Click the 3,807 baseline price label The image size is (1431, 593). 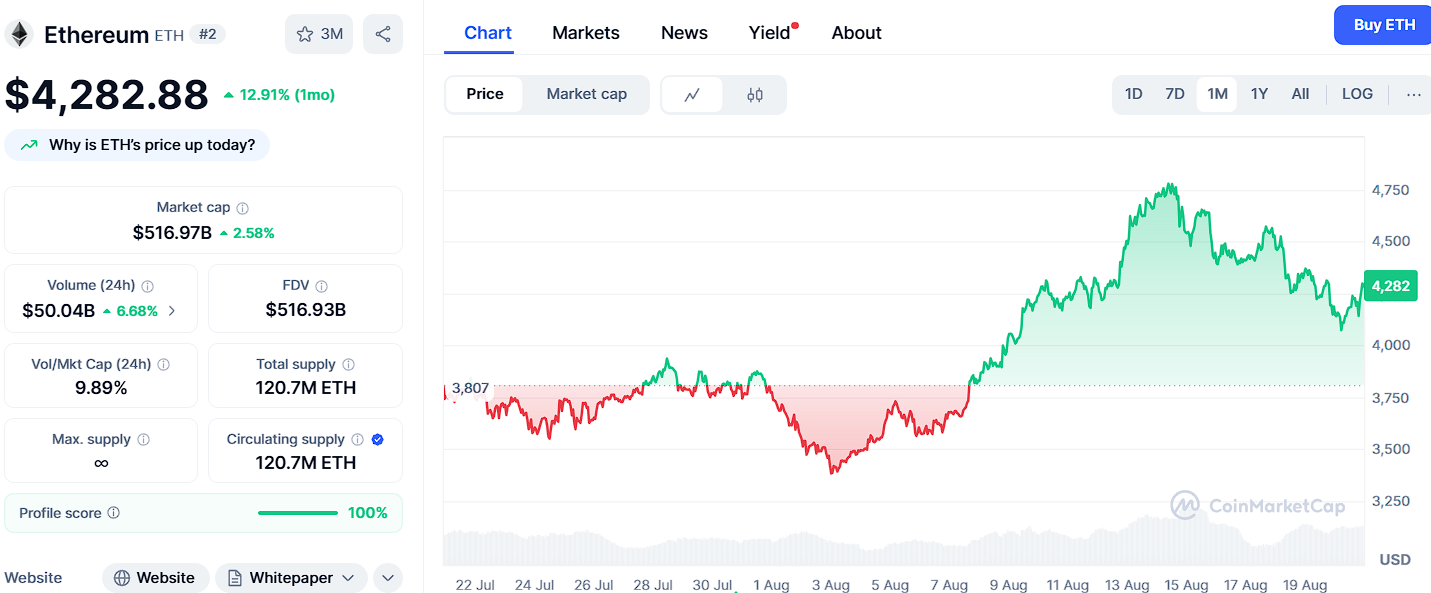(x=470, y=388)
